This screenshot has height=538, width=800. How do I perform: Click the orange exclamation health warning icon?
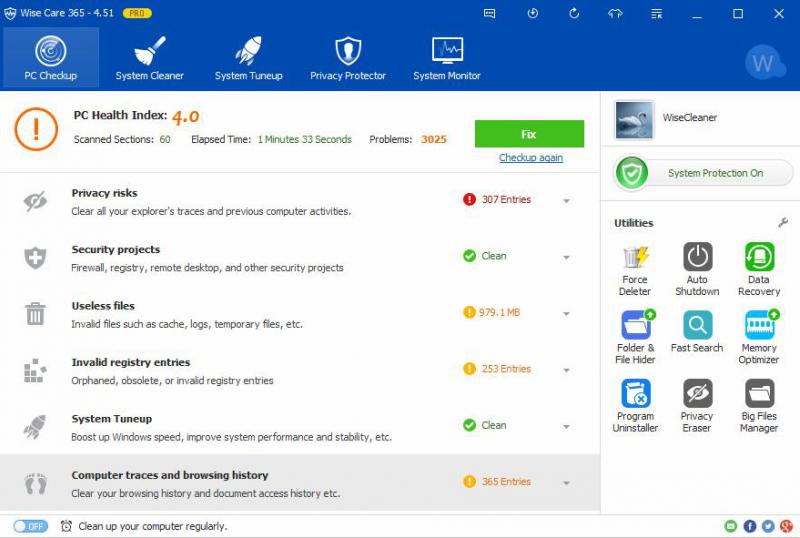36,129
